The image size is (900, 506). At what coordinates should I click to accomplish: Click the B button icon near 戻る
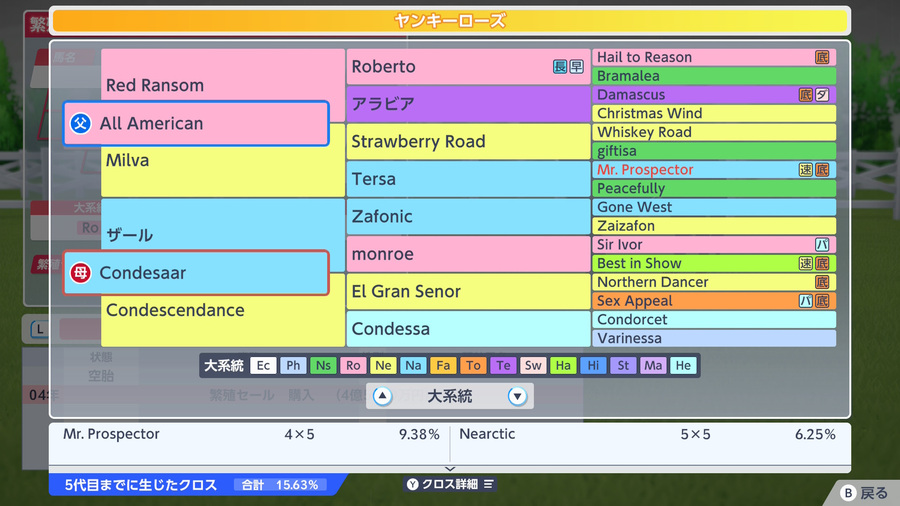pyautogui.click(x=848, y=493)
